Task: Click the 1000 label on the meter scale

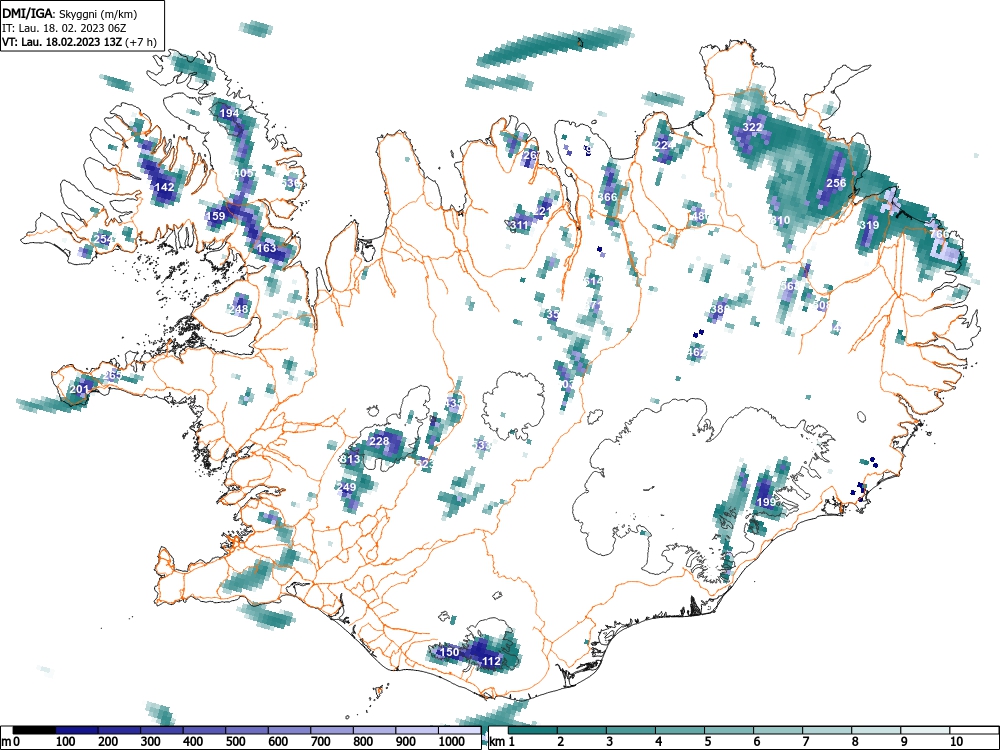Action: point(452,742)
